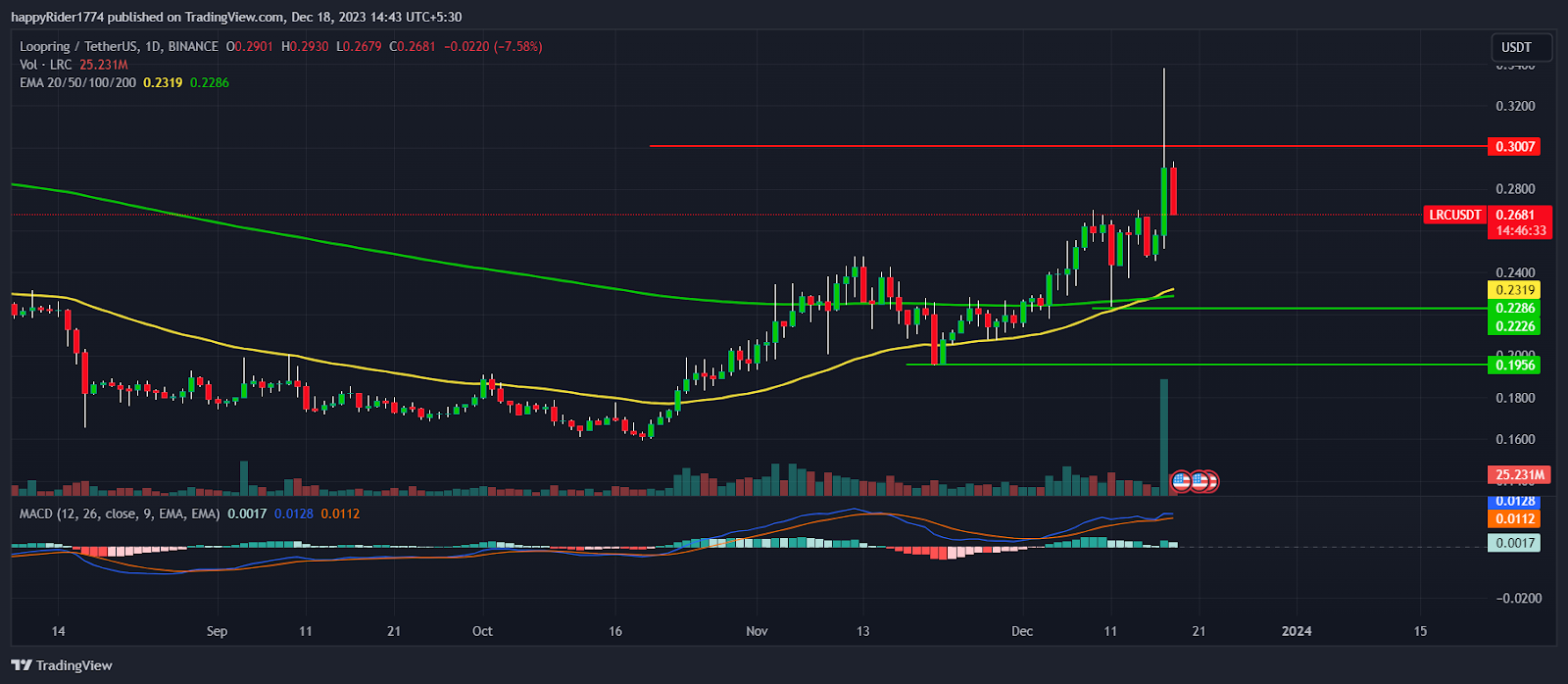This screenshot has height=684, width=1568.
Task: Click the 0.0128 value in MACD legend
Action: pos(293,513)
